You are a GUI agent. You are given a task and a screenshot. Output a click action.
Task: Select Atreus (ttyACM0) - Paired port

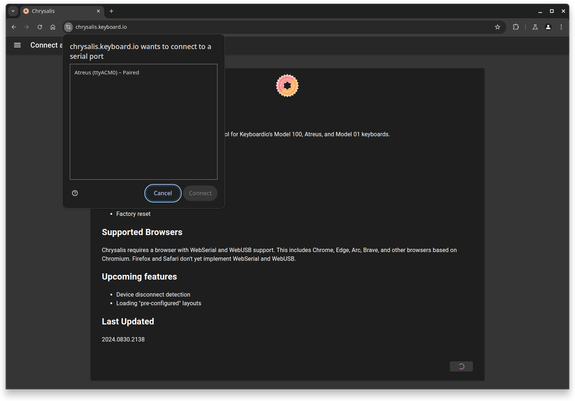pyautogui.click(x=143, y=73)
